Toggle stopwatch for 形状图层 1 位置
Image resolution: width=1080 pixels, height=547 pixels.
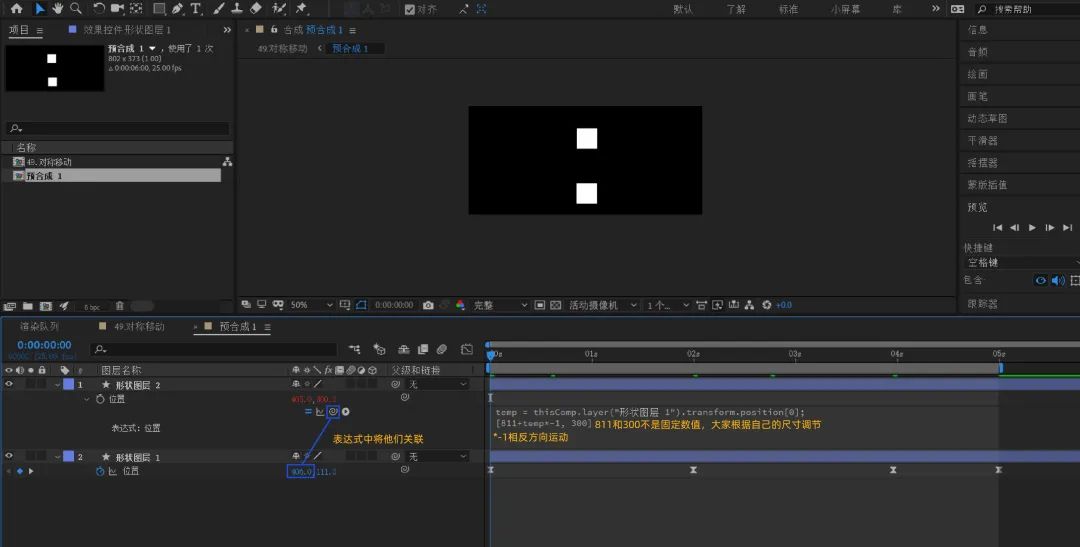click(x=100, y=471)
